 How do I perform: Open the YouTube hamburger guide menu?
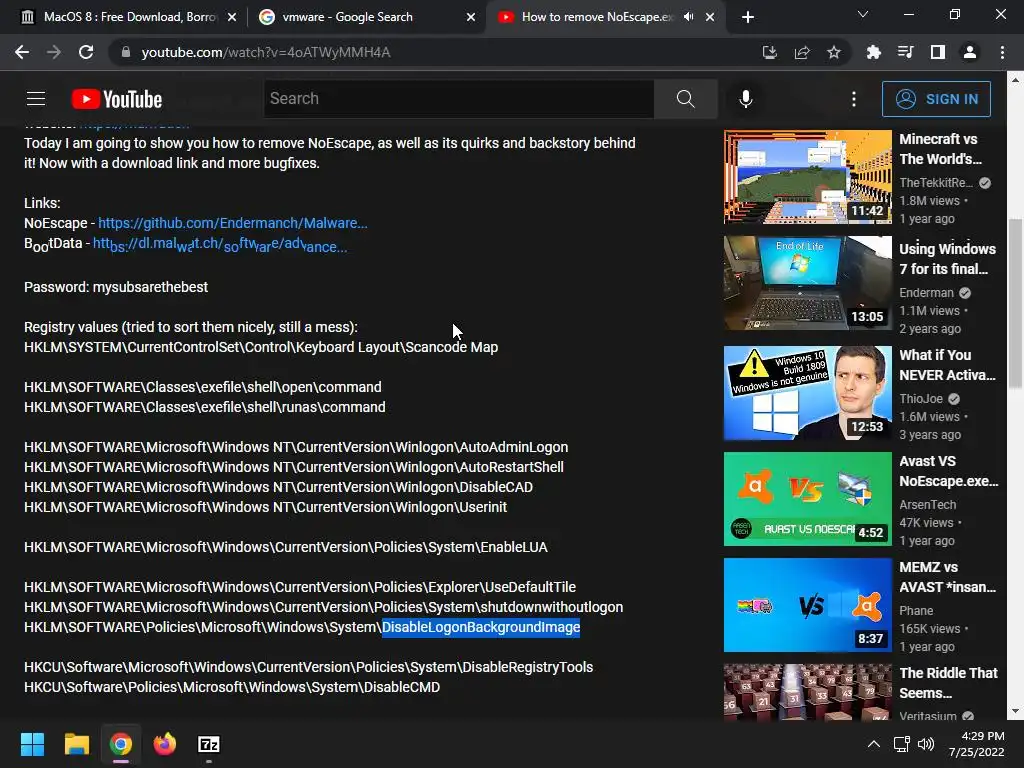[36, 99]
